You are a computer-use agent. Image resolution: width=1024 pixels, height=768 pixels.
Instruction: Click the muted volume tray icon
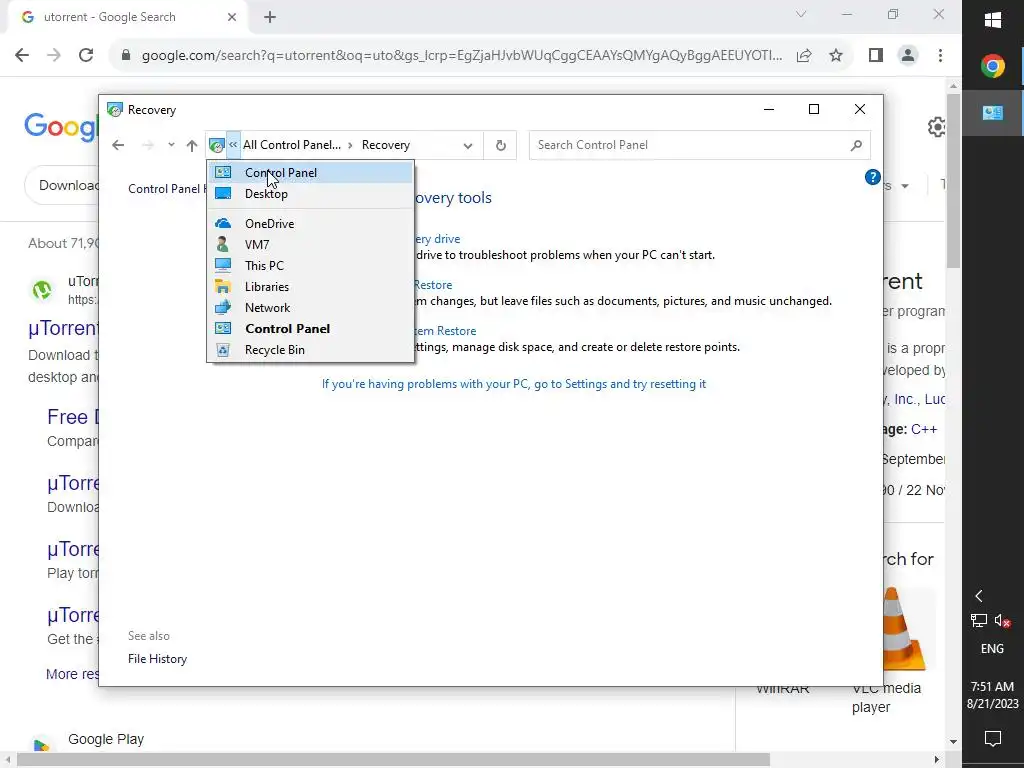pos(1003,620)
